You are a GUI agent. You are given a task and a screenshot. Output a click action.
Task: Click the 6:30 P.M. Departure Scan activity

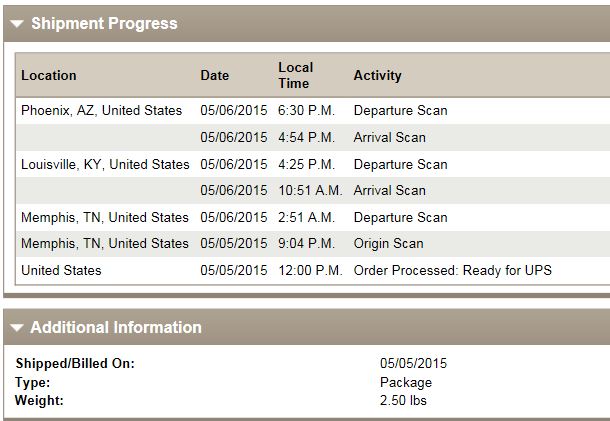pyautogui.click(x=400, y=111)
